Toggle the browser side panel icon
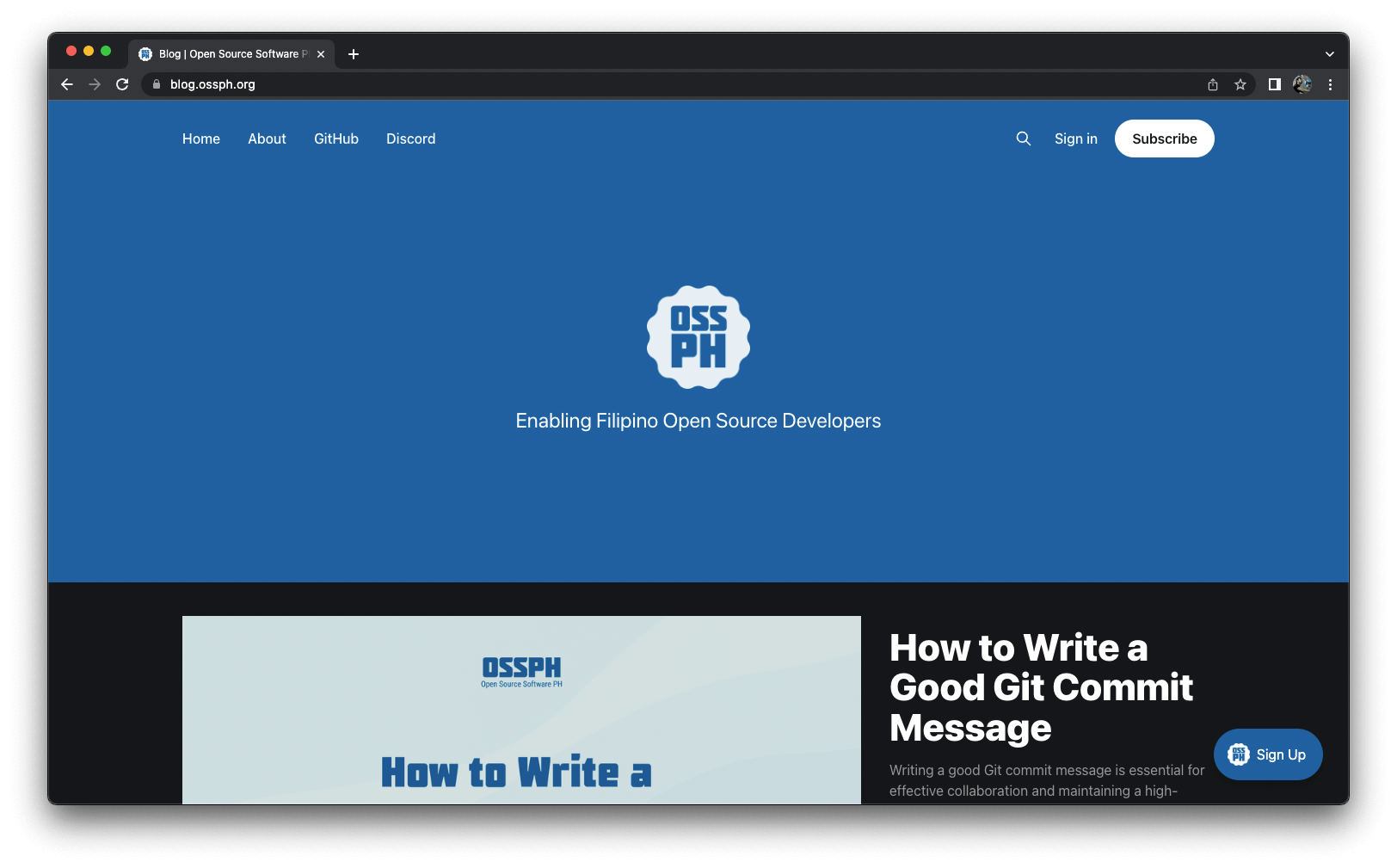The width and height of the screenshot is (1397, 868). click(x=1275, y=84)
